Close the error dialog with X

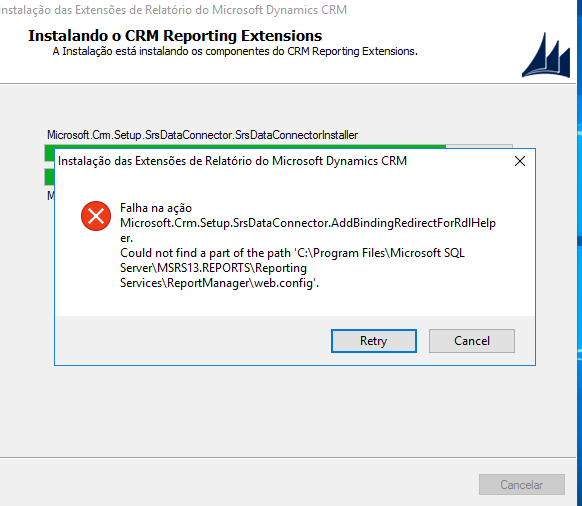tap(520, 161)
